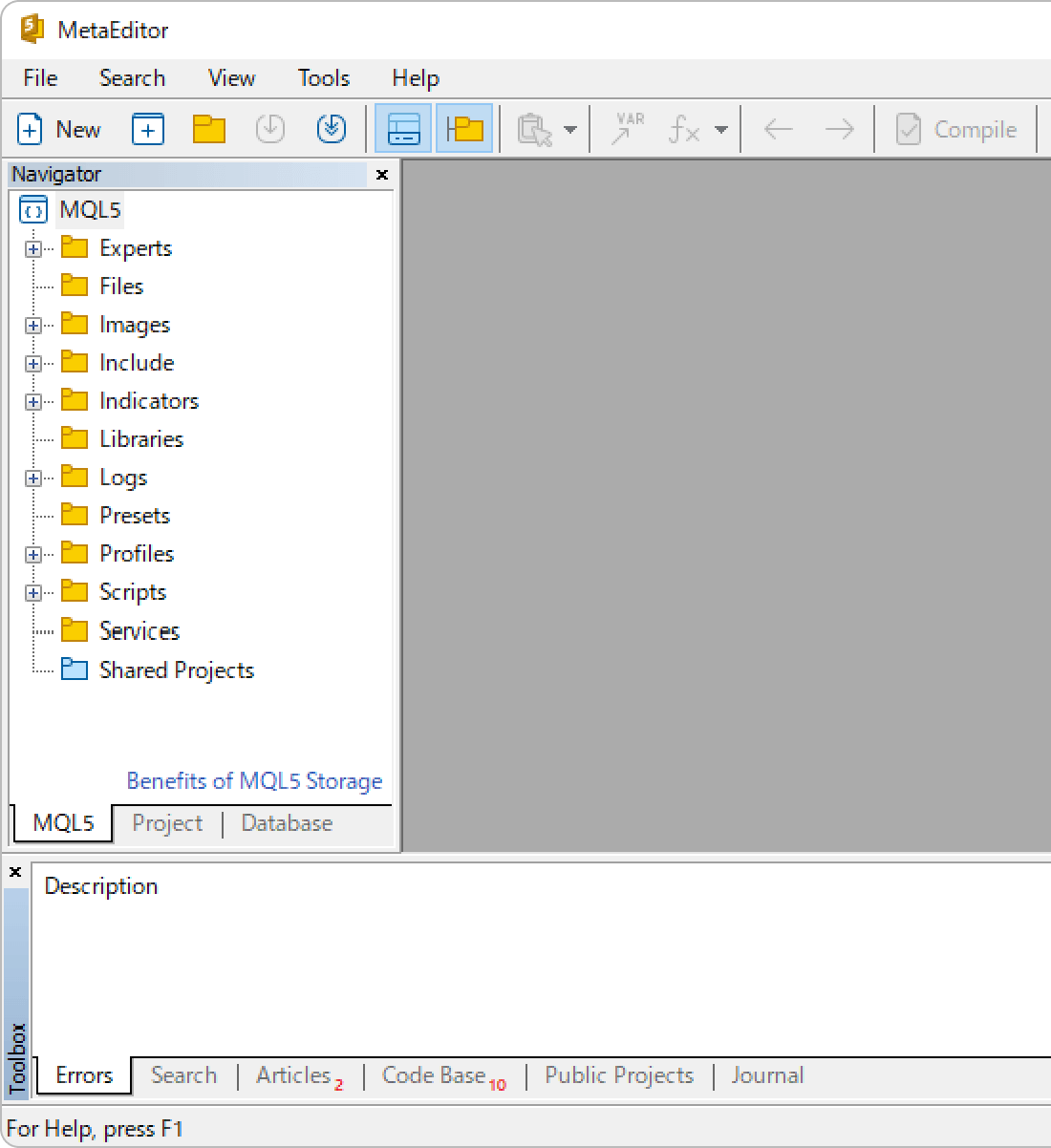Viewport: 1051px width, 1148px height.
Task: Select the Images folder icon
Action: click(75, 324)
